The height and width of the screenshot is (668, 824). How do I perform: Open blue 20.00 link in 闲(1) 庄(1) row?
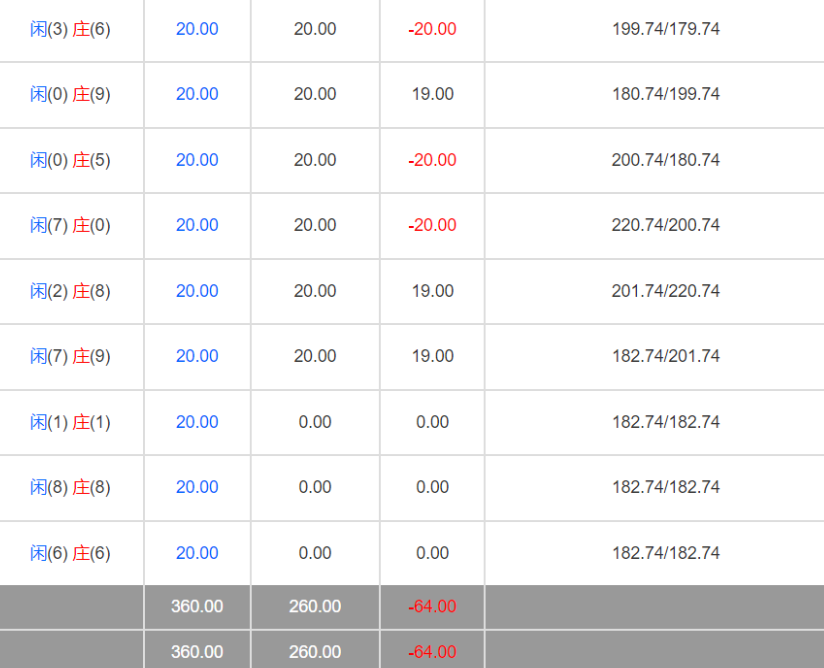[x=197, y=422]
